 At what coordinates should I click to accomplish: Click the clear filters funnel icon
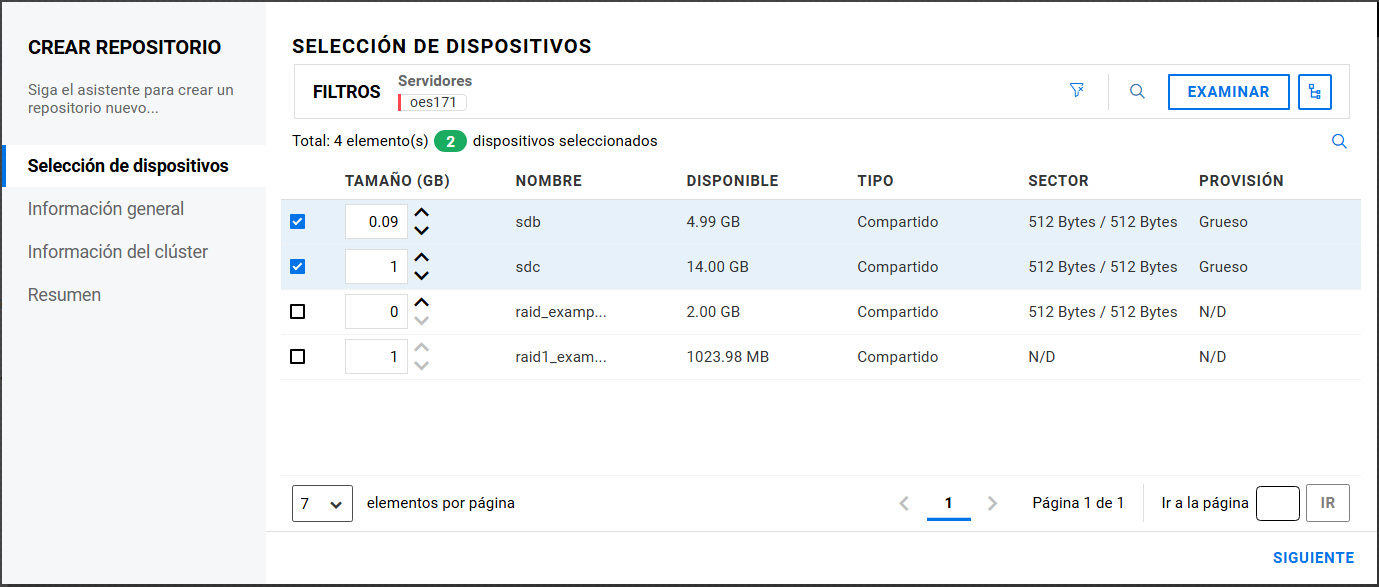click(x=1077, y=91)
